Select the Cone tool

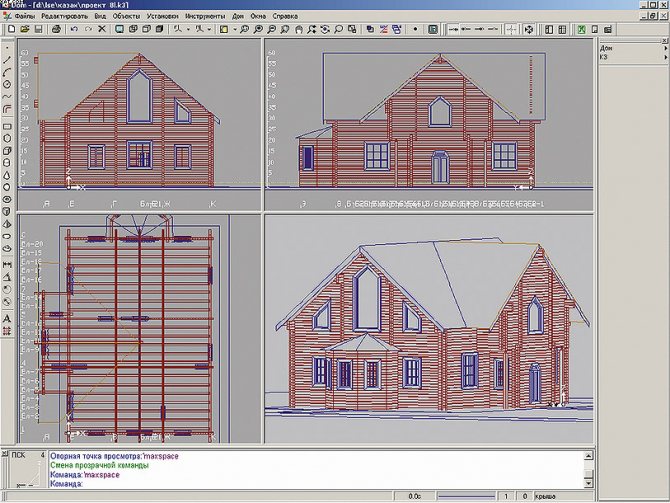point(7,175)
